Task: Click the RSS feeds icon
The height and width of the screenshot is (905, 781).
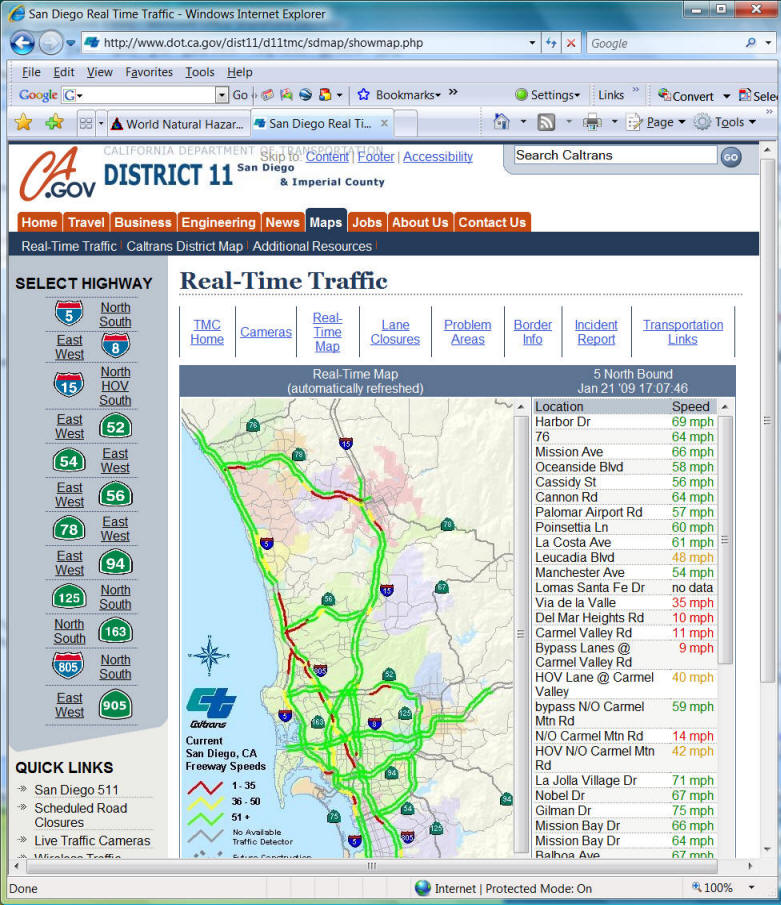Action: pos(546,122)
